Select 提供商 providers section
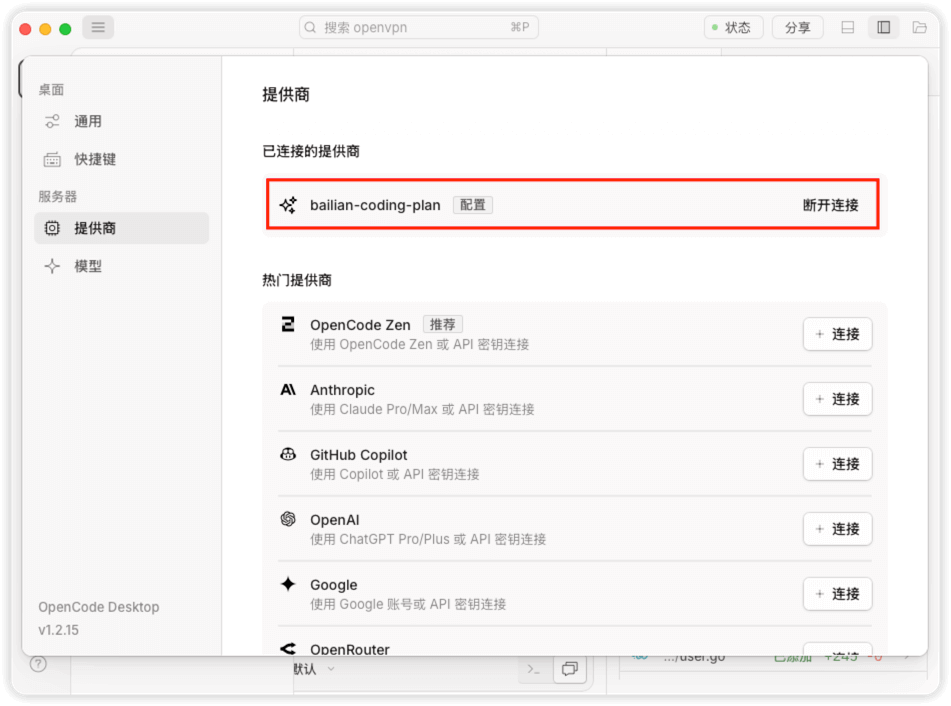This screenshot has width=951, height=706. coord(121,228)
